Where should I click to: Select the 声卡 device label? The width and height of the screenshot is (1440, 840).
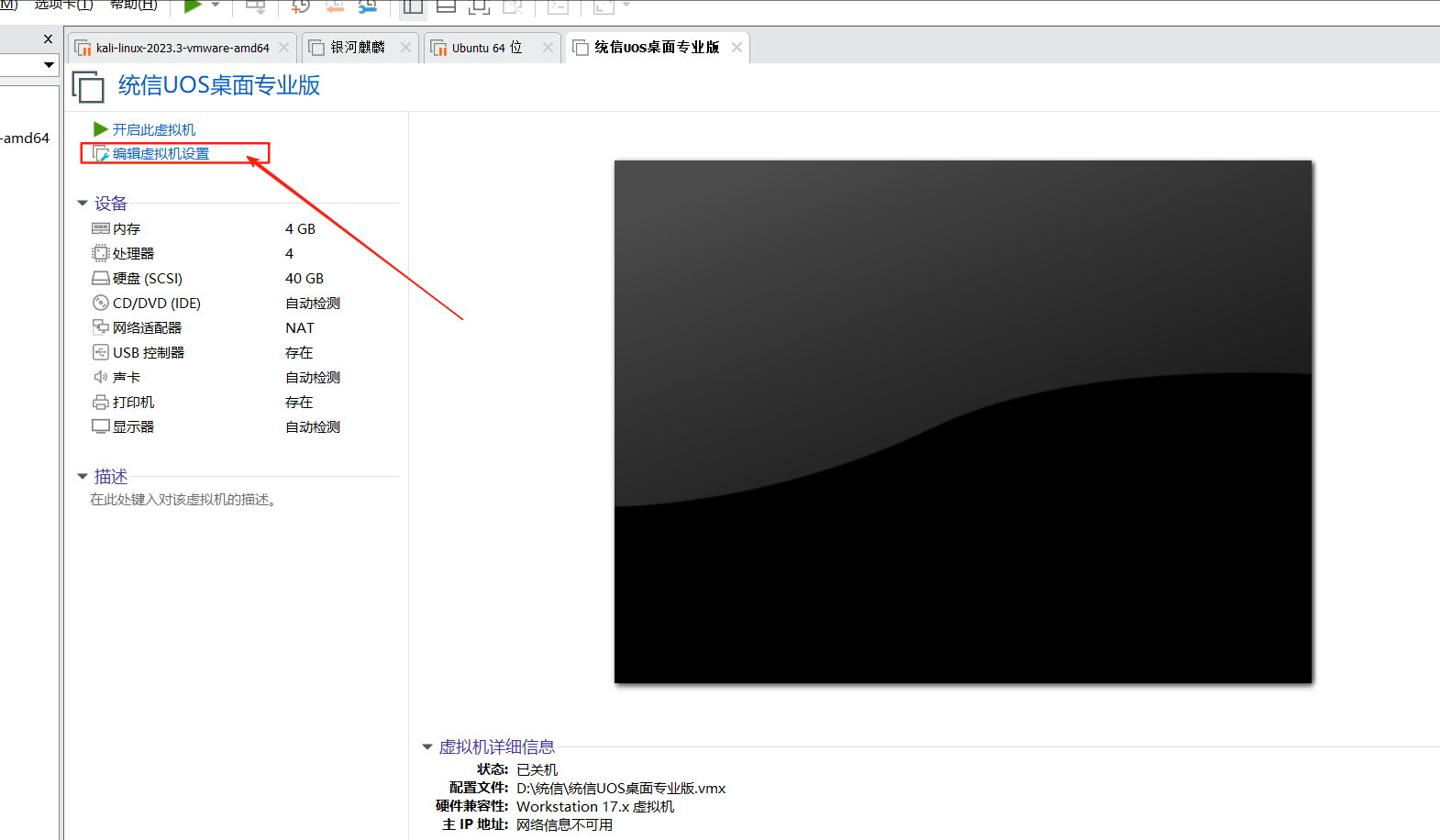127,378
